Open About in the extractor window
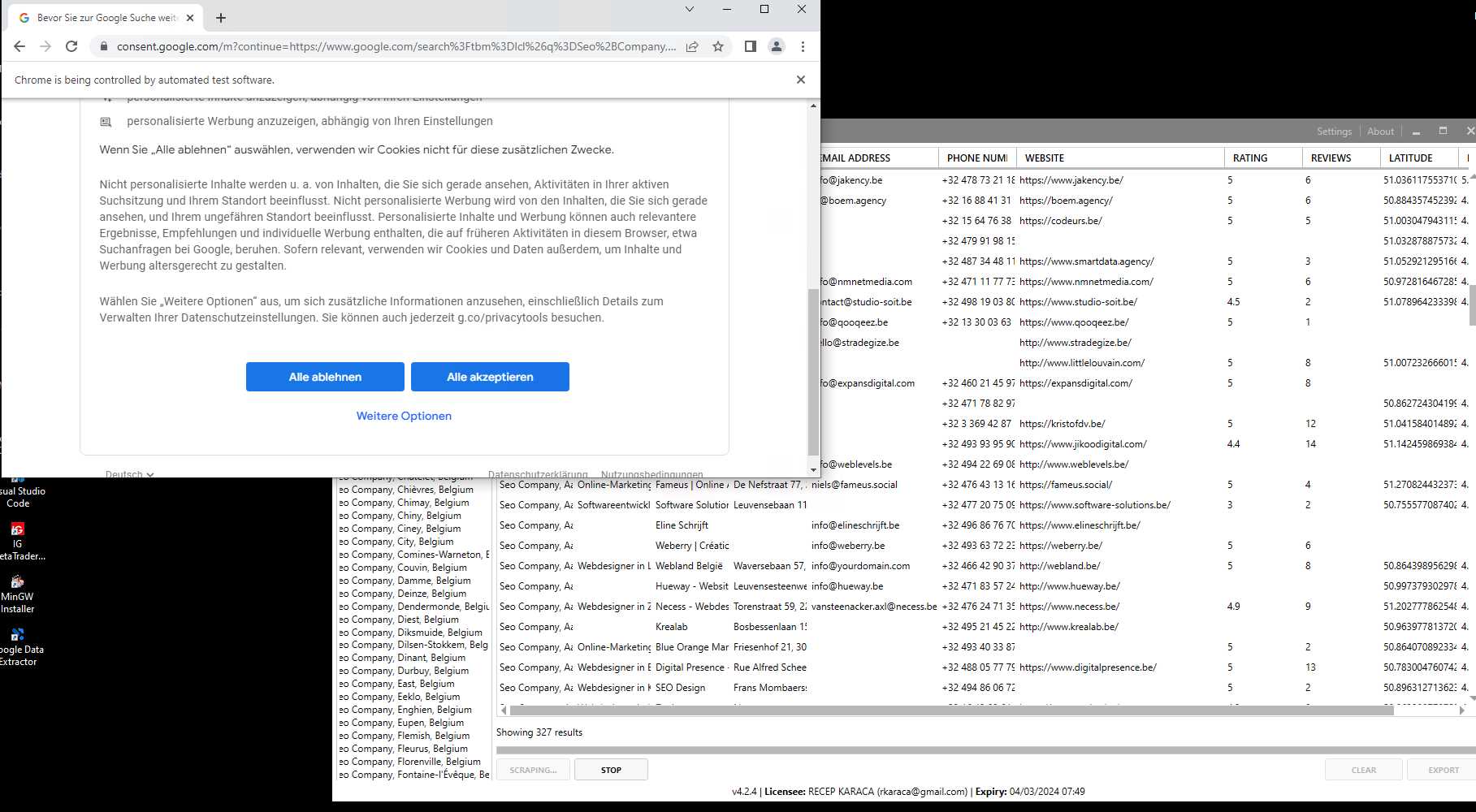 tap(1380, 132)
